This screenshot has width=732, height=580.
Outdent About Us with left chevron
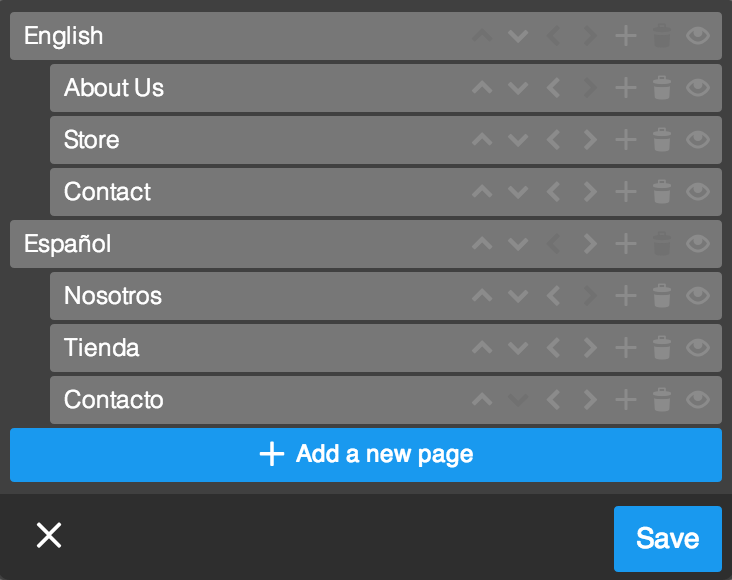pos(553,88)
